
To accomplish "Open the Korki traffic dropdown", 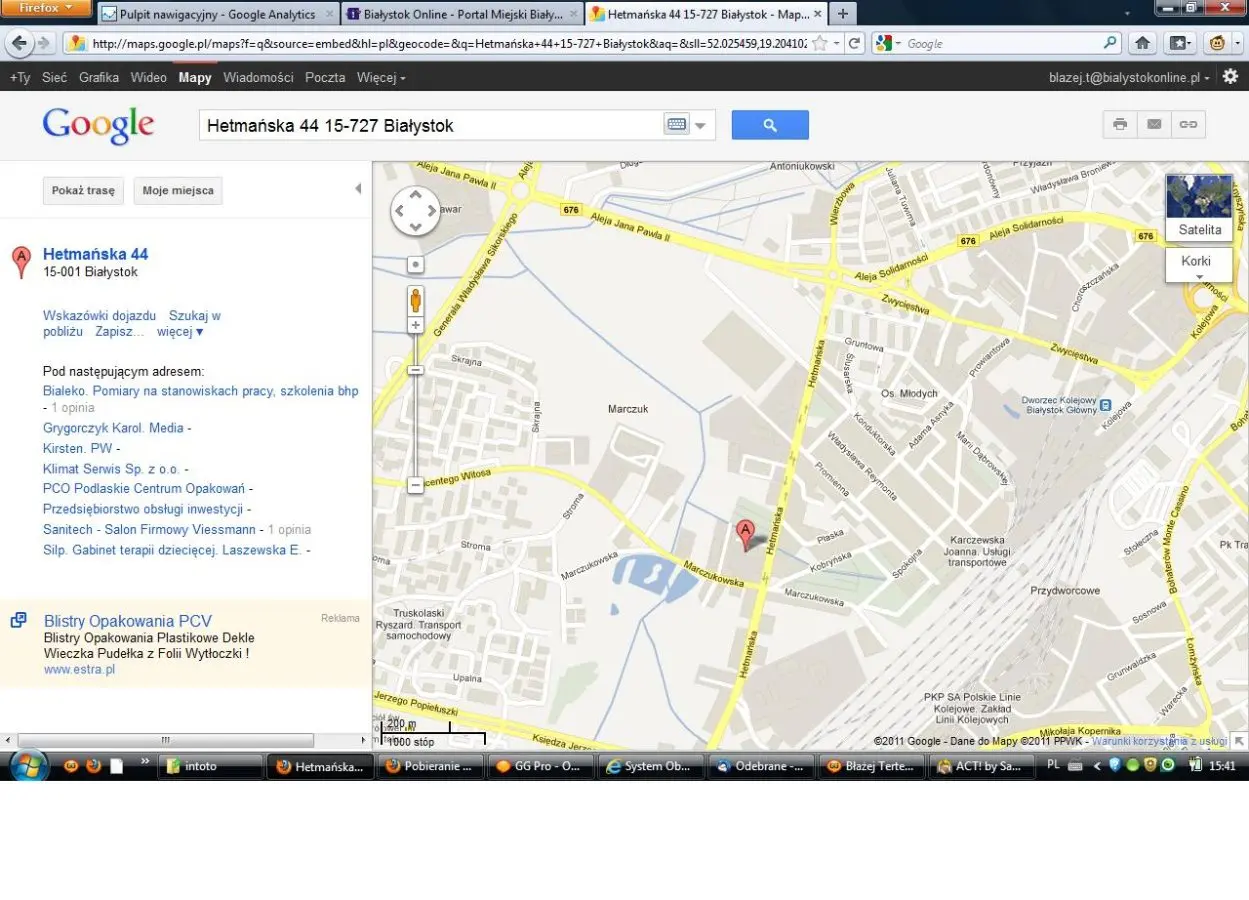I will click(x=1199, y=265).
